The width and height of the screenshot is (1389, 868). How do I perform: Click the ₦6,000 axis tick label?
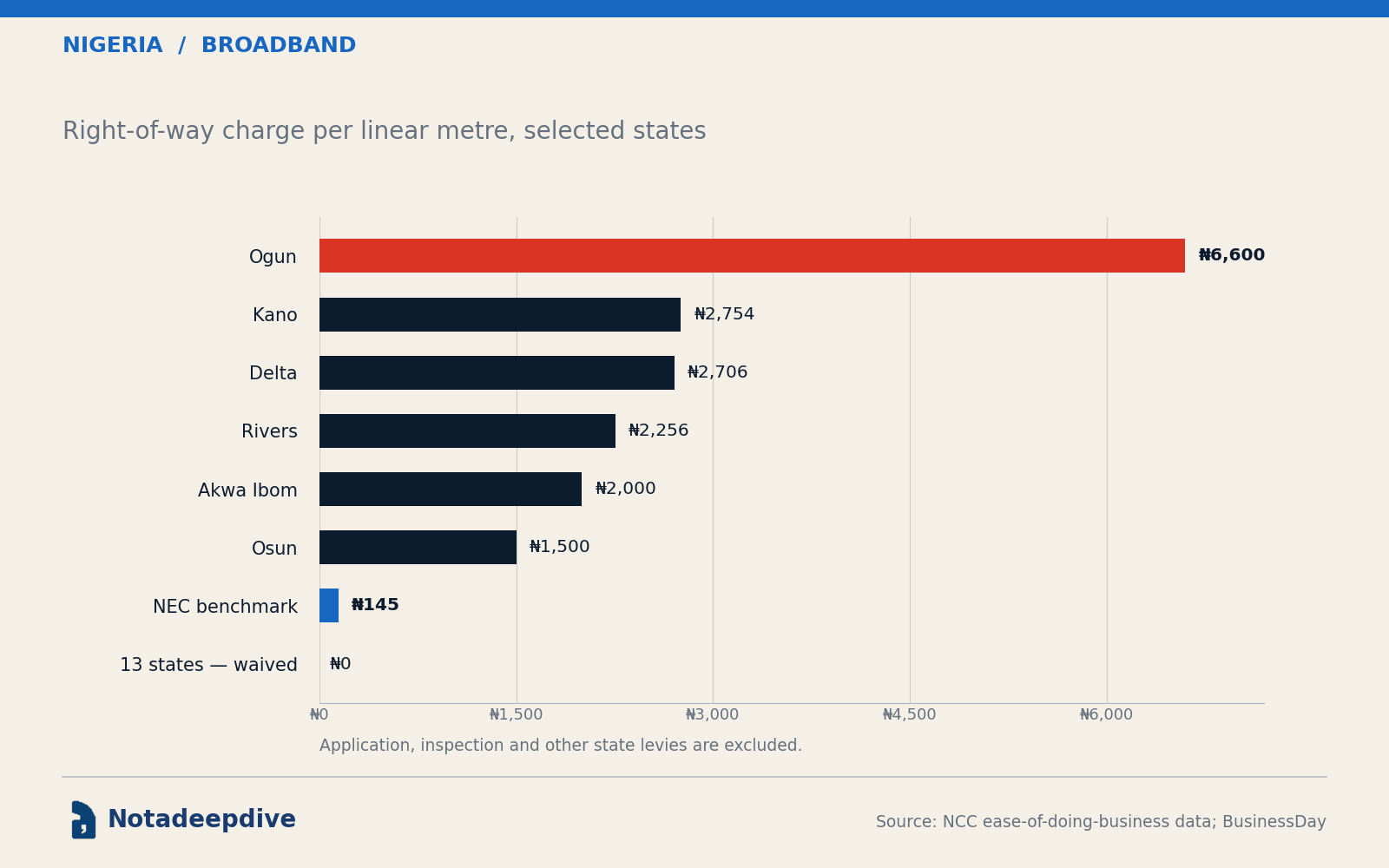1106,715
